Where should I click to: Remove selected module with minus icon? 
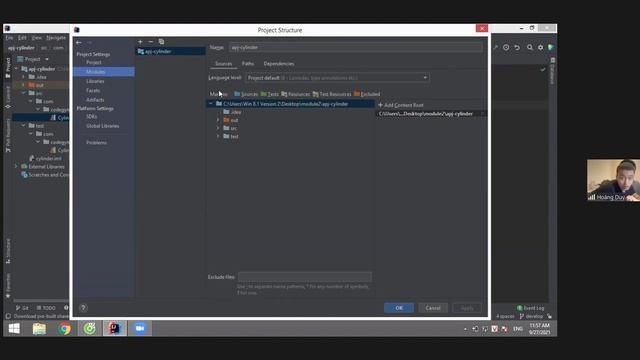click(x=151, y=42)
